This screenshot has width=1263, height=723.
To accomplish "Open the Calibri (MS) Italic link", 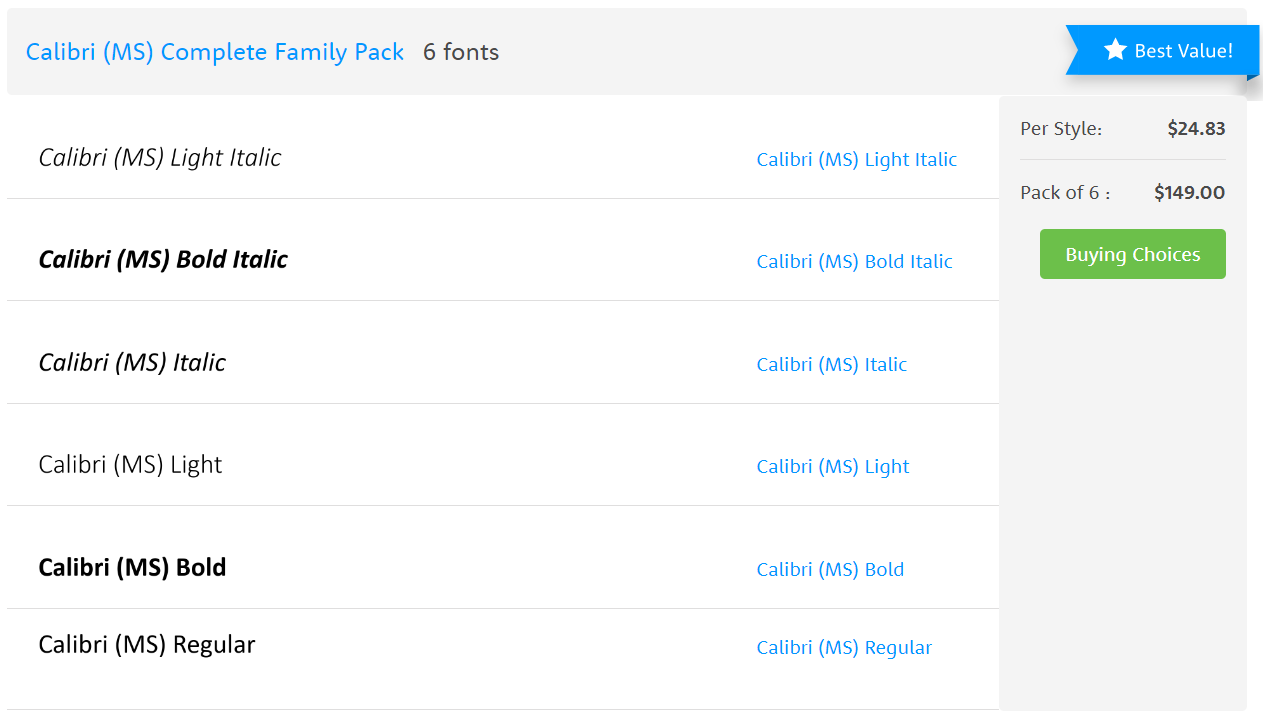I will pyautogui.click(x=831, y=364).
